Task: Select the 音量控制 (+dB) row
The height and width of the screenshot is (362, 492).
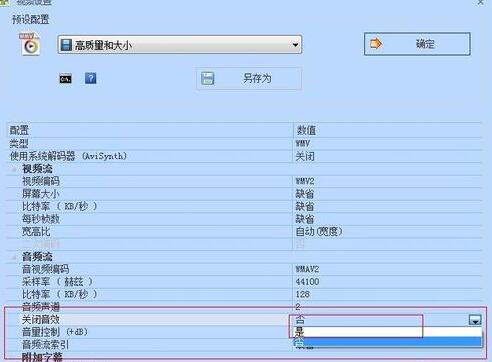Action: point(149,332)
